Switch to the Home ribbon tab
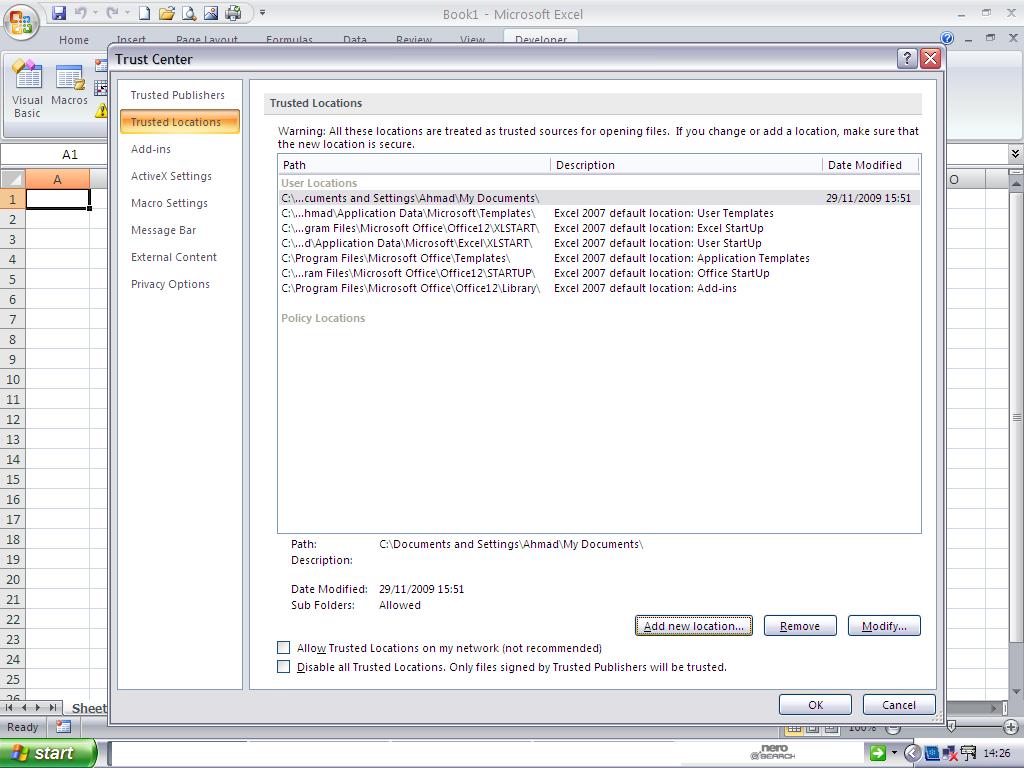 pos(74,39)
